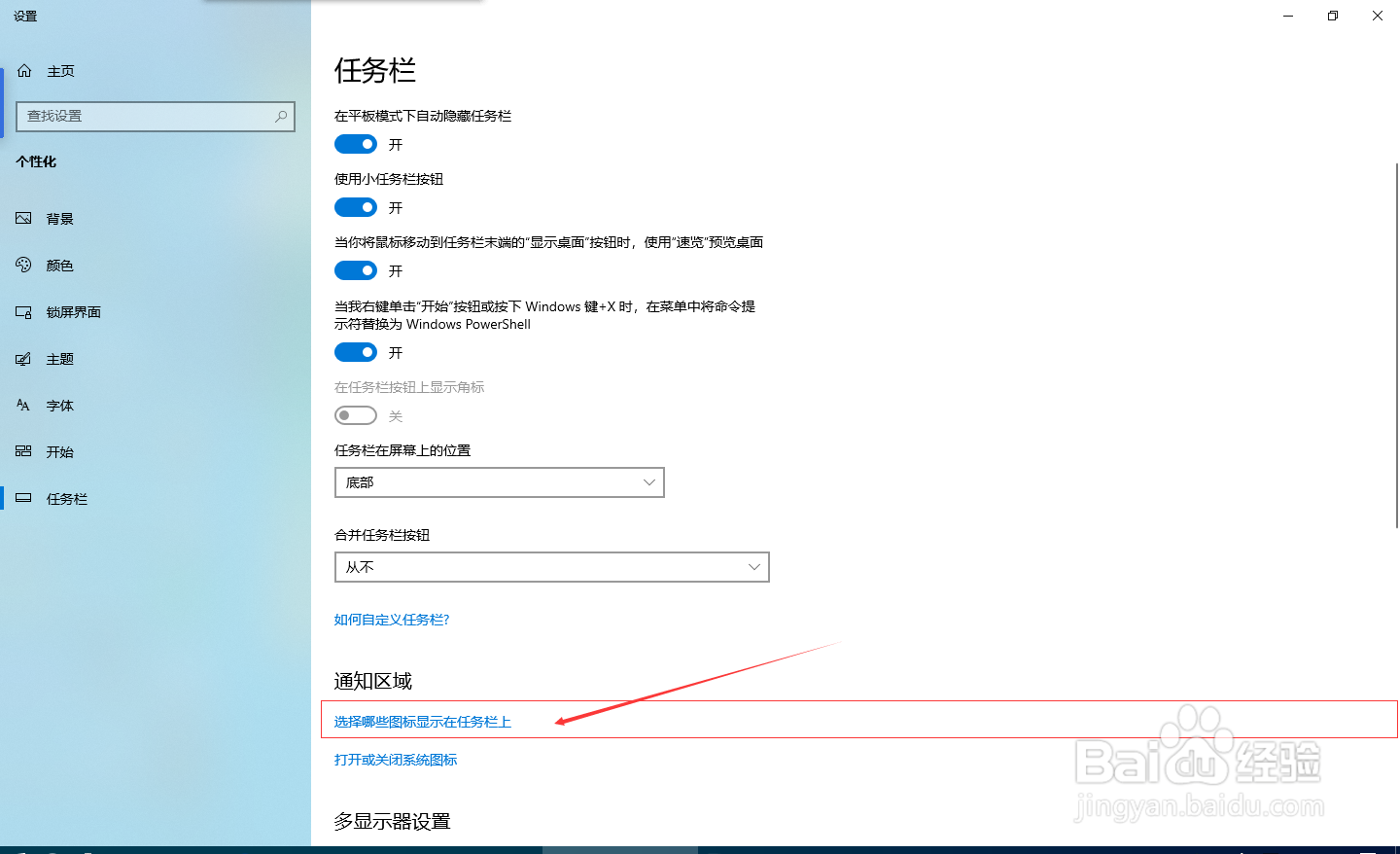Screen dimensions: 1400x854
Task: Open 选择哪些图标显示在任务栏上 link
Action: [422, 722]
